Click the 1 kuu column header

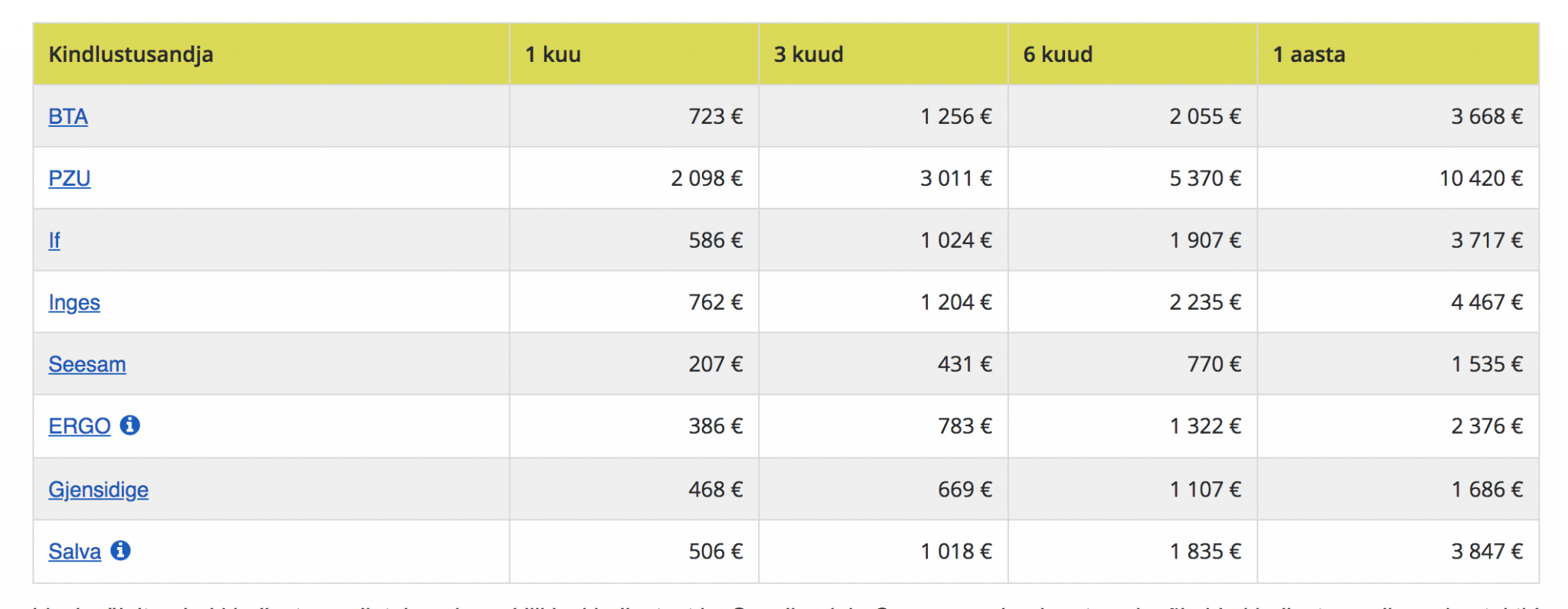(x=553, y=54)
